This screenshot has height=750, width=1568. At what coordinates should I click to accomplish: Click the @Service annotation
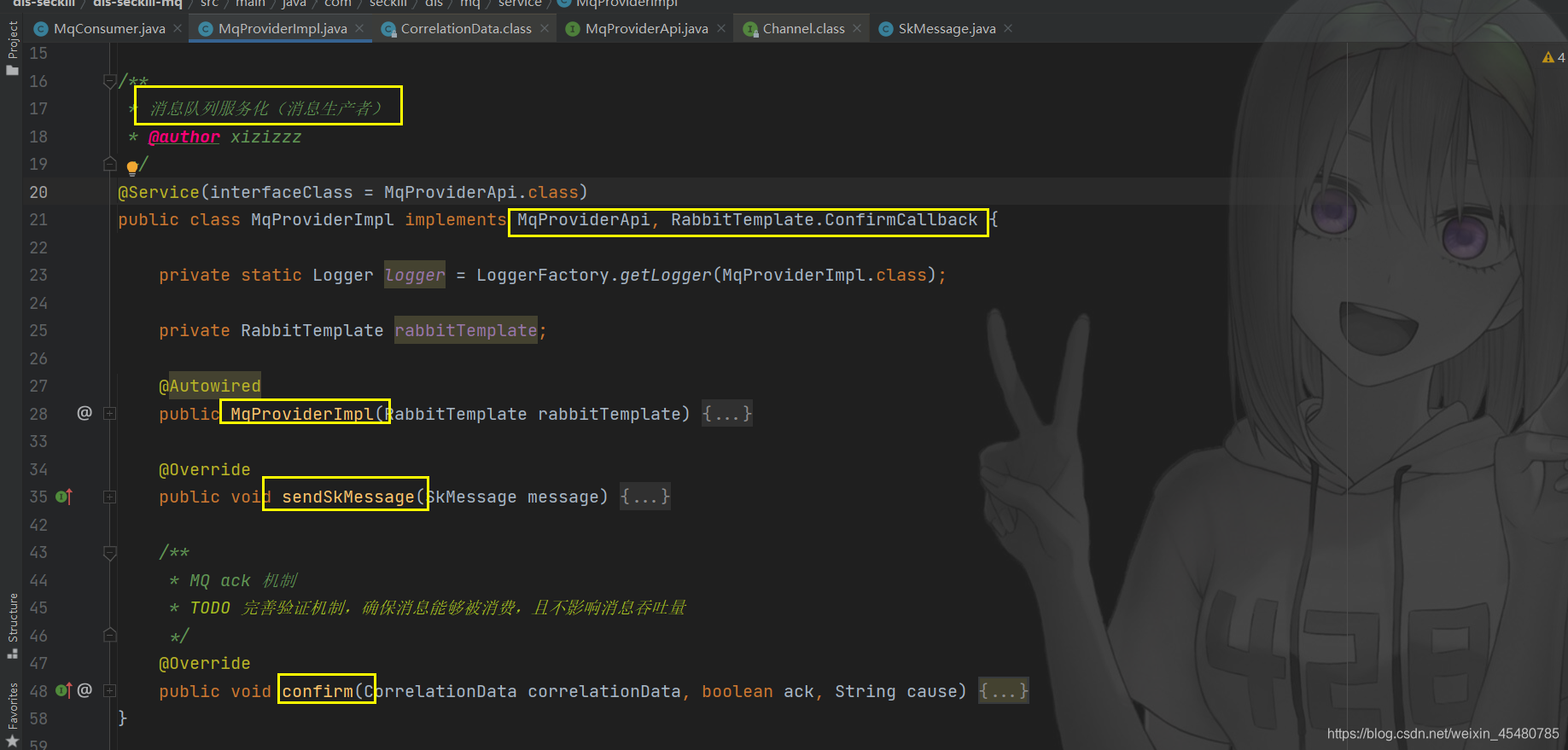pyautogui.click(x=158, y=192)
